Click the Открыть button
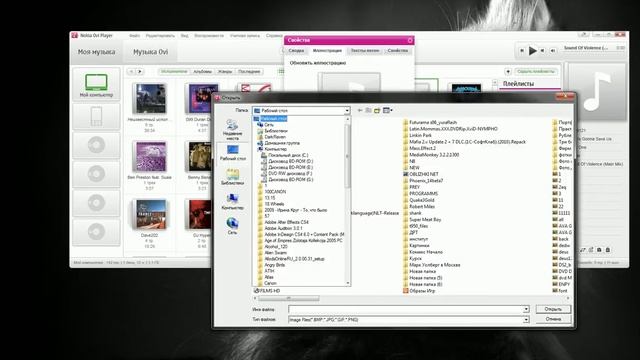 click(x=553, y=309)
